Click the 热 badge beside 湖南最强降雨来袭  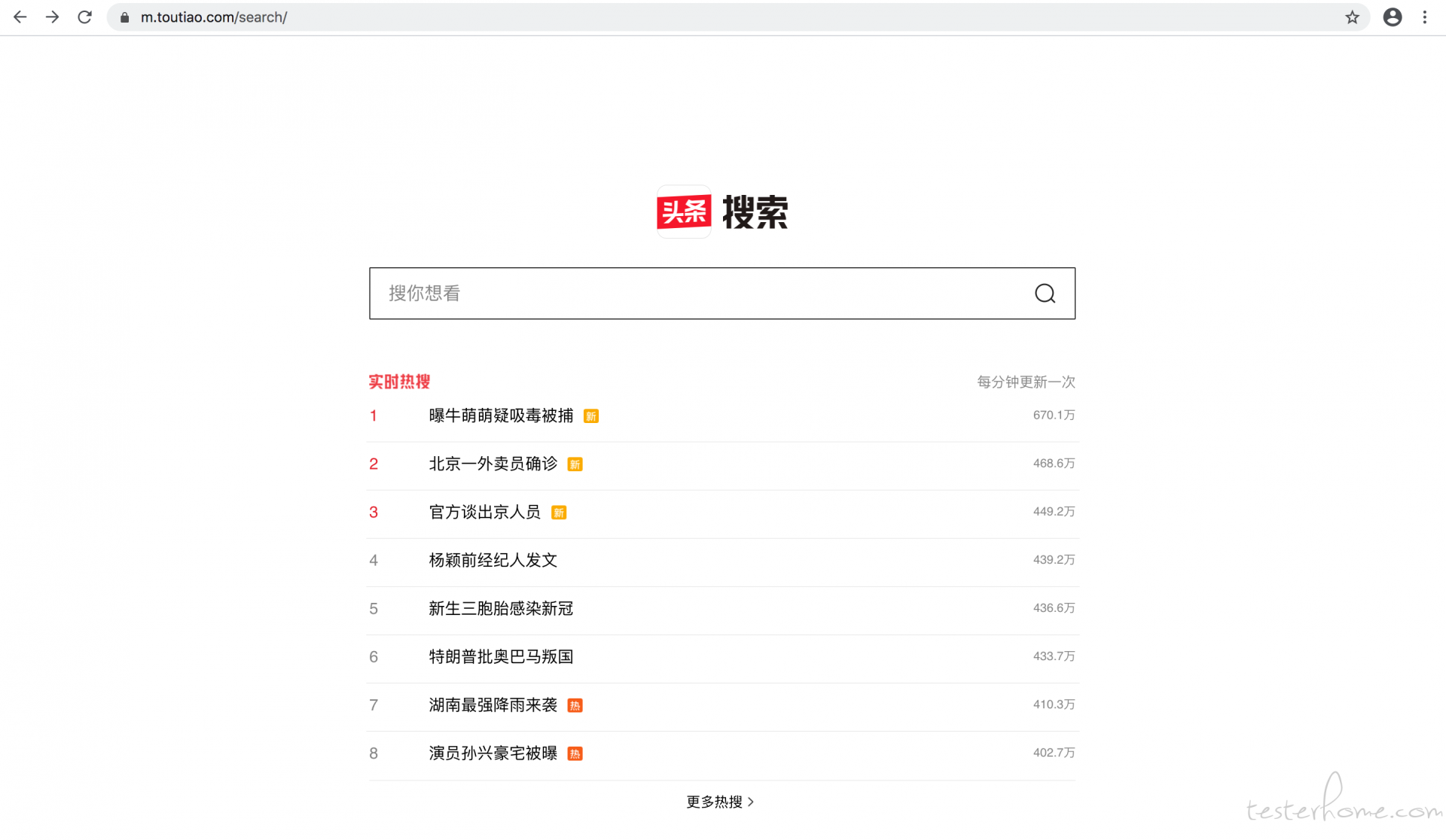(575, 705)
